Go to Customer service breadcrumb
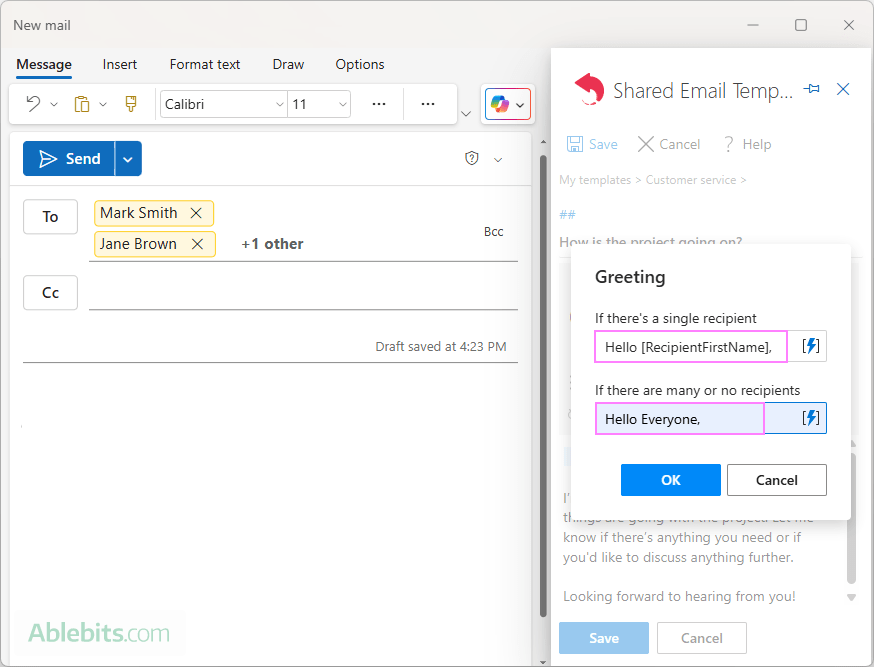This screenshot has height=667, width=874. 691,180
